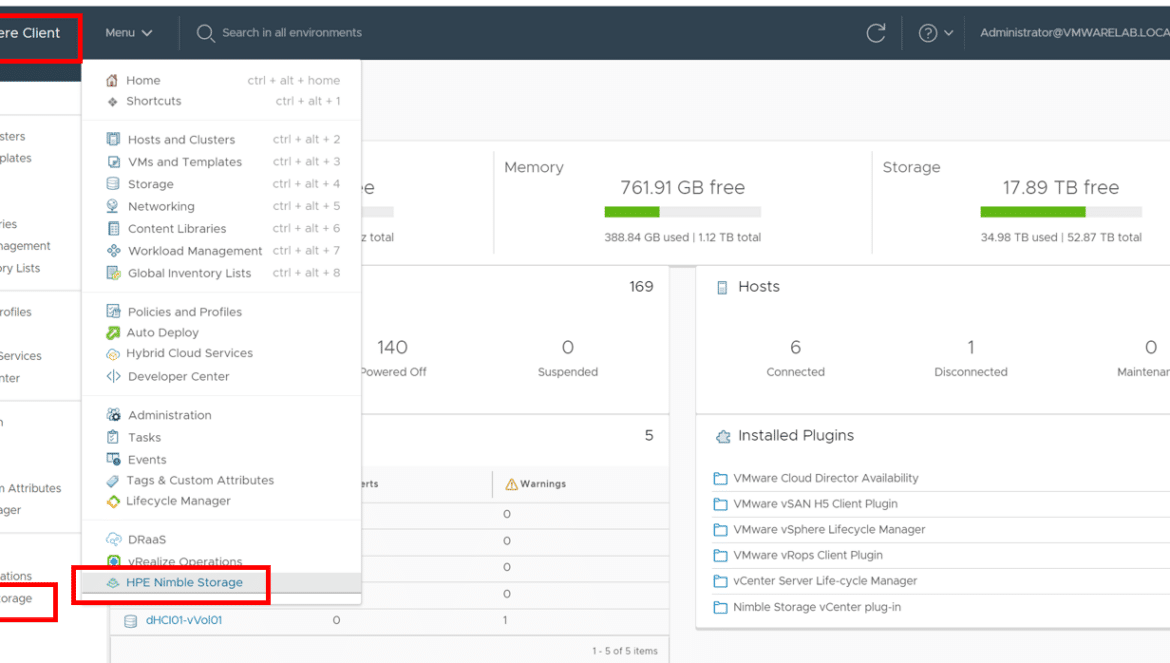The height and width of the screenshot is (663, 1170).
Task: Click the Developer Center code icon
Action: tap(113, 377)
